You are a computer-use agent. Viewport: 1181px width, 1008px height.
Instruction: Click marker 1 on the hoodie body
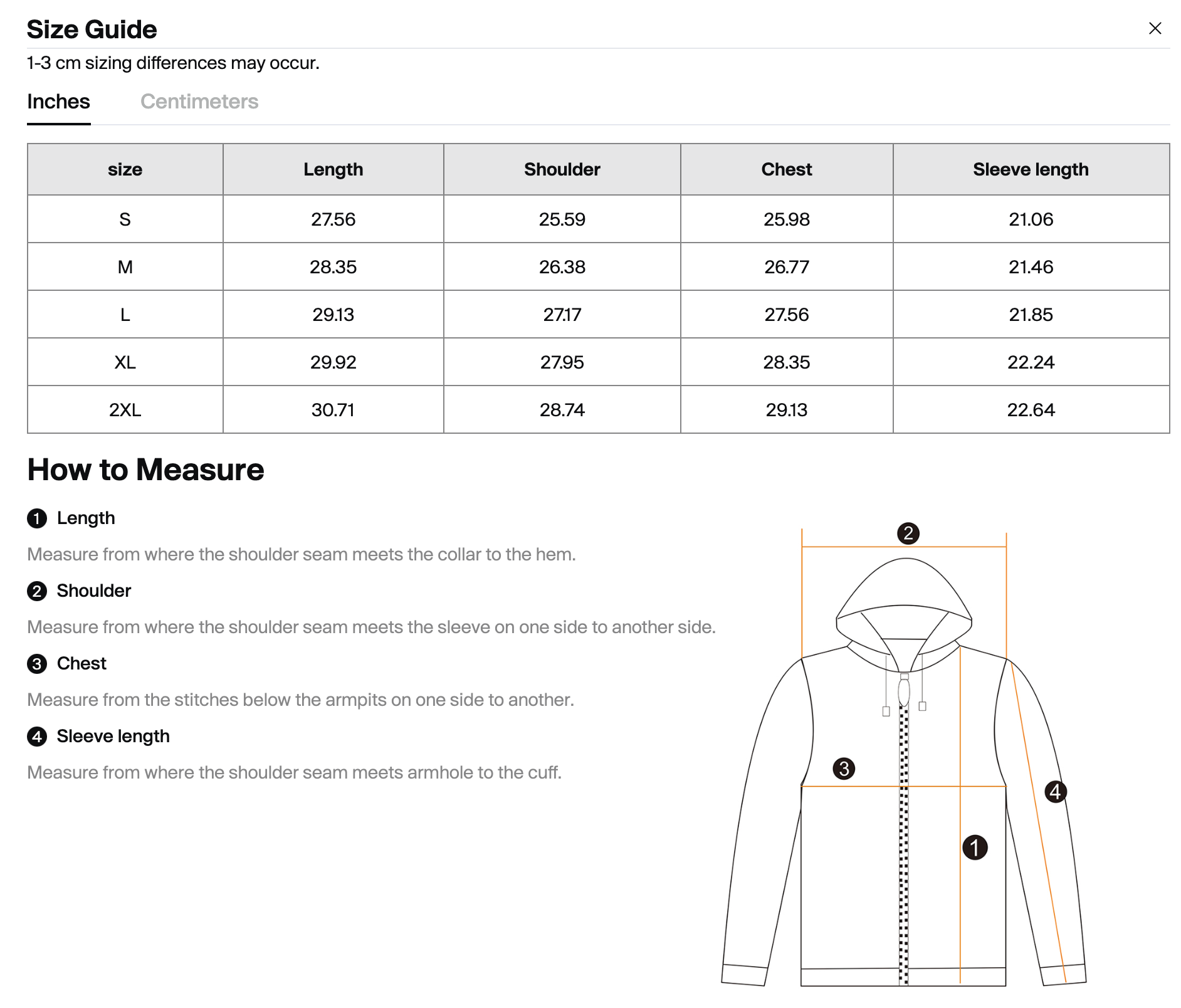point(975,848)
